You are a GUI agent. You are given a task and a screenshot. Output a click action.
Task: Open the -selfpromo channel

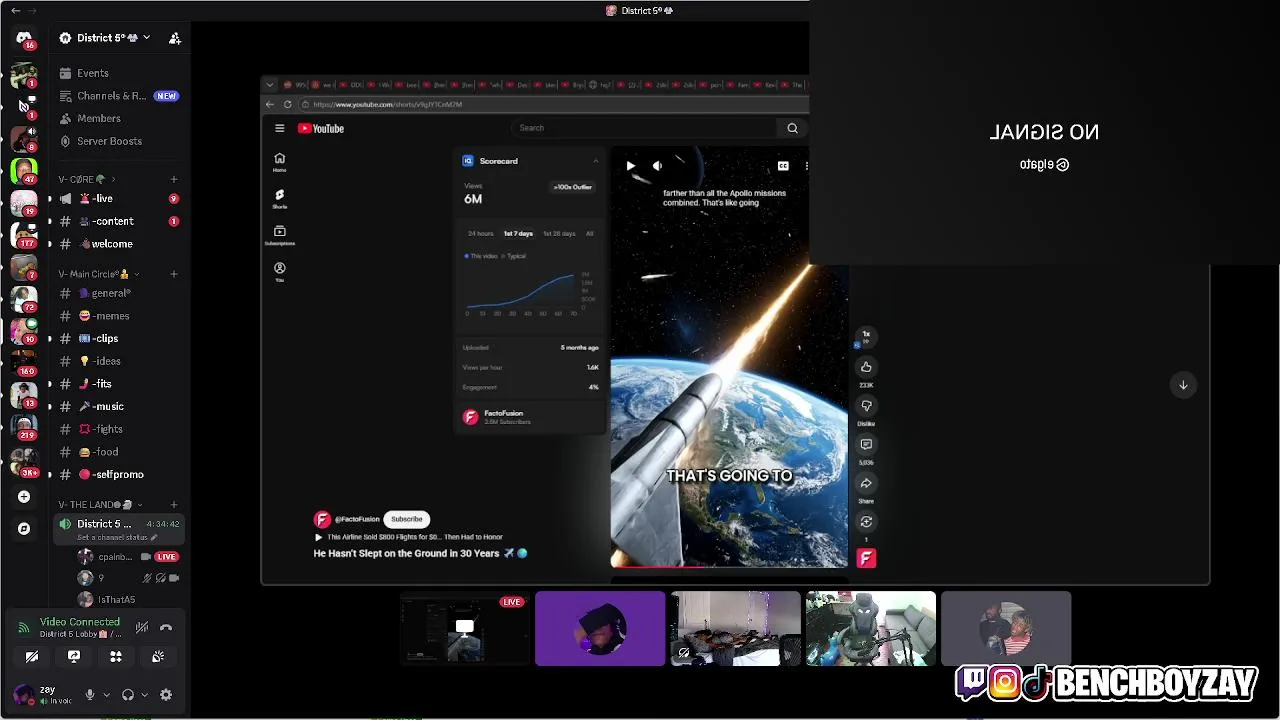point(120,474)
